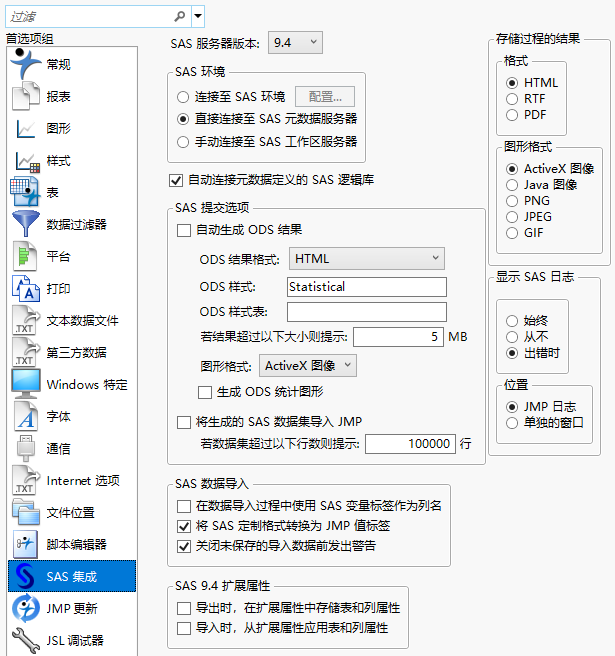The image size is (615, 656).
Task: Select ActiveX 图像 radio in 图形格式 group
Action: (x=512, y=169)
